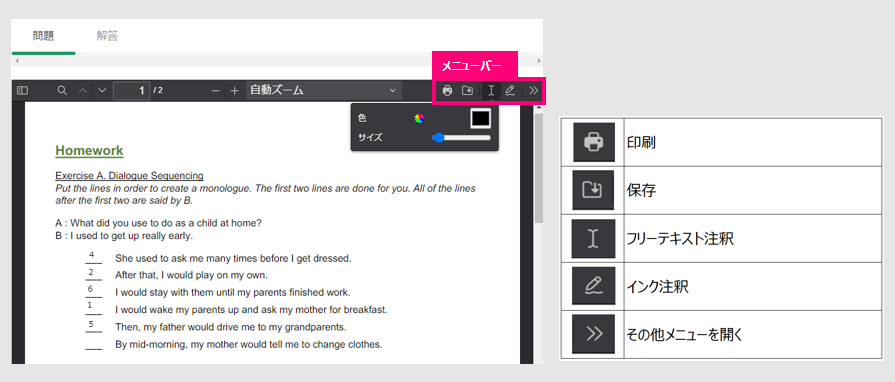Screen dimensions: 895x382
Task: Click the line 'Then, my father would drive me'
Action: pos(231,327)
